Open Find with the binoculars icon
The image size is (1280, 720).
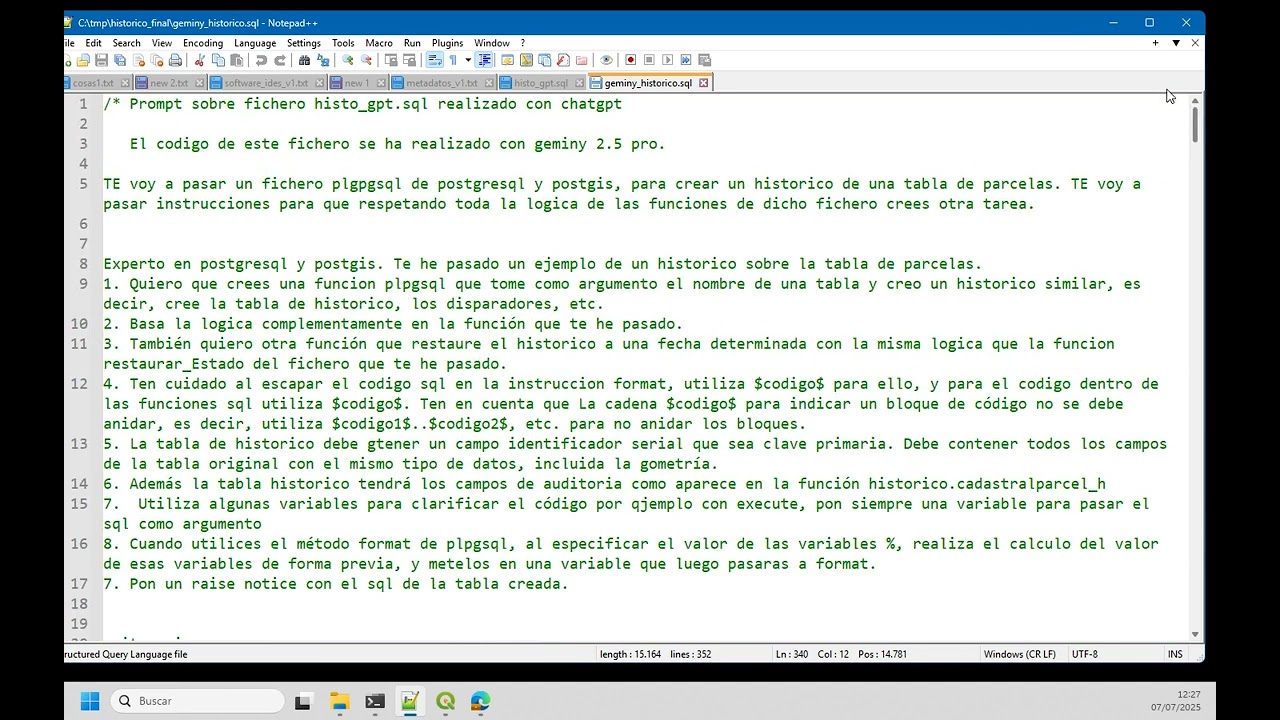pyautogui.click(x=304, y=60)
